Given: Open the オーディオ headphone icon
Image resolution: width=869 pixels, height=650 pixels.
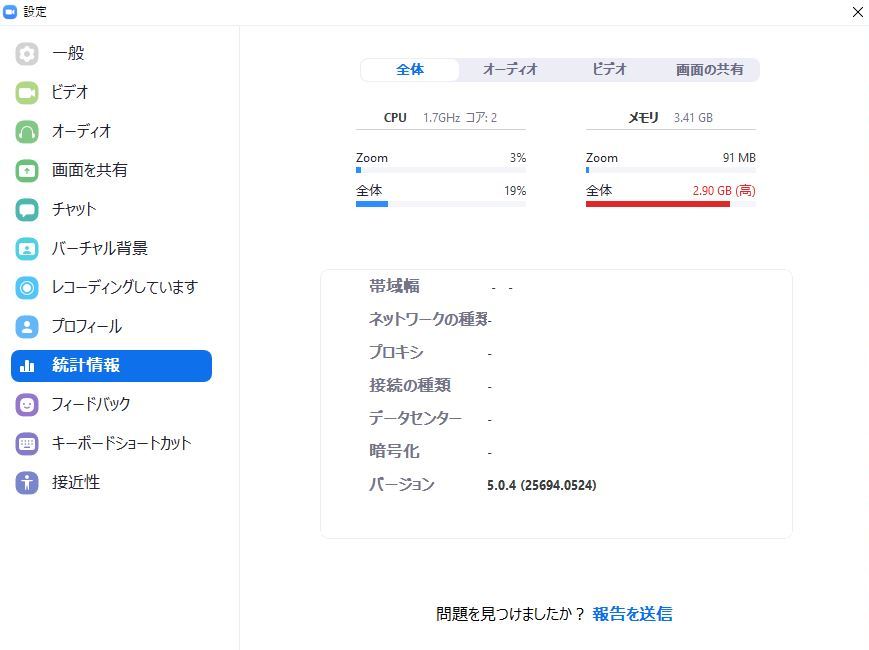Looking at the screenshot, I should pyautogui.click(x=27, y=132).
